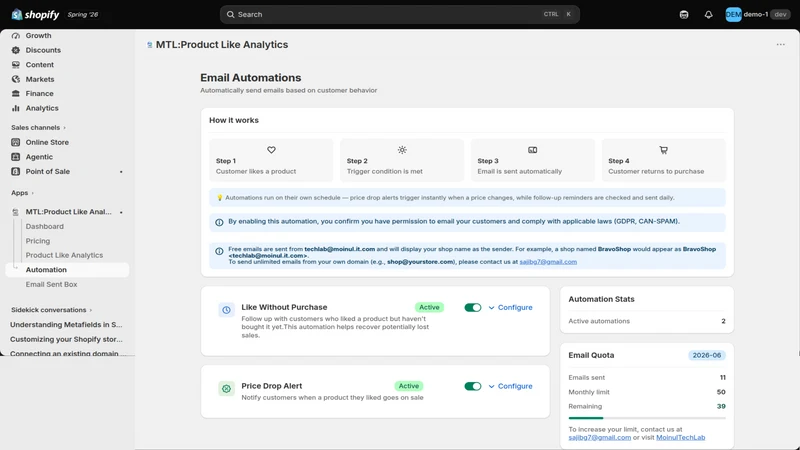Click the sajibg7@gmail.com link in Email Quota
Screen dimensions: 800x450
click(599, 437)
